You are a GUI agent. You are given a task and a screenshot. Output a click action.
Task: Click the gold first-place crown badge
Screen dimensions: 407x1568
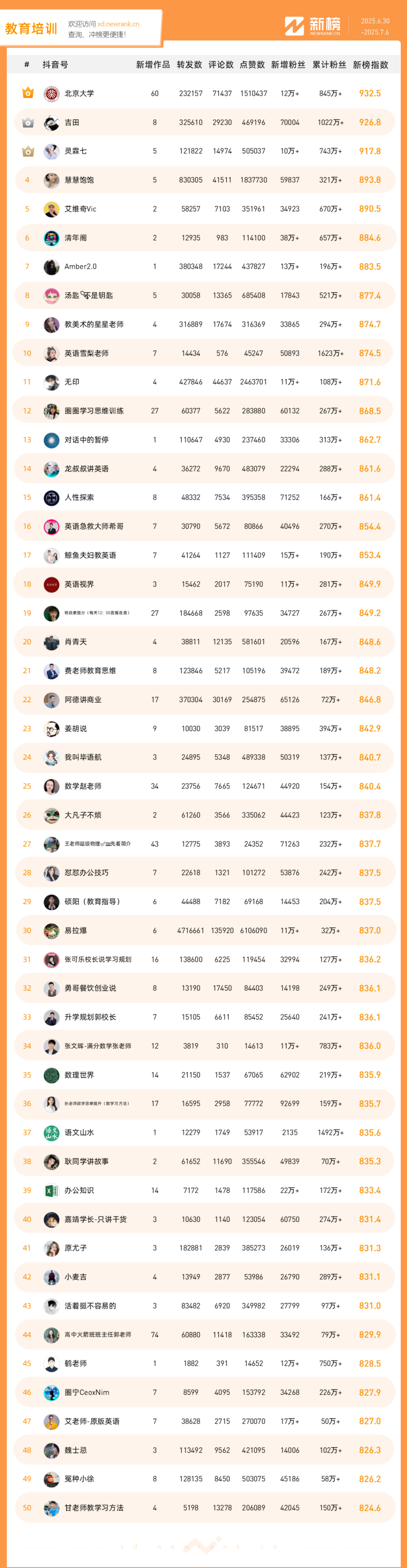[28, 93]
